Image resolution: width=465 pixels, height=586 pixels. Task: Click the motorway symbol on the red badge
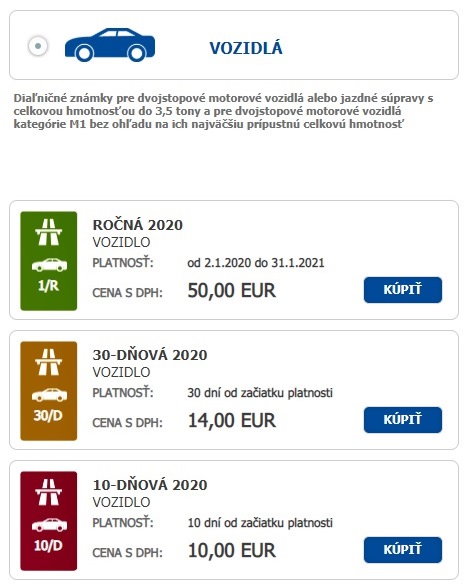[x=49, y=492]
